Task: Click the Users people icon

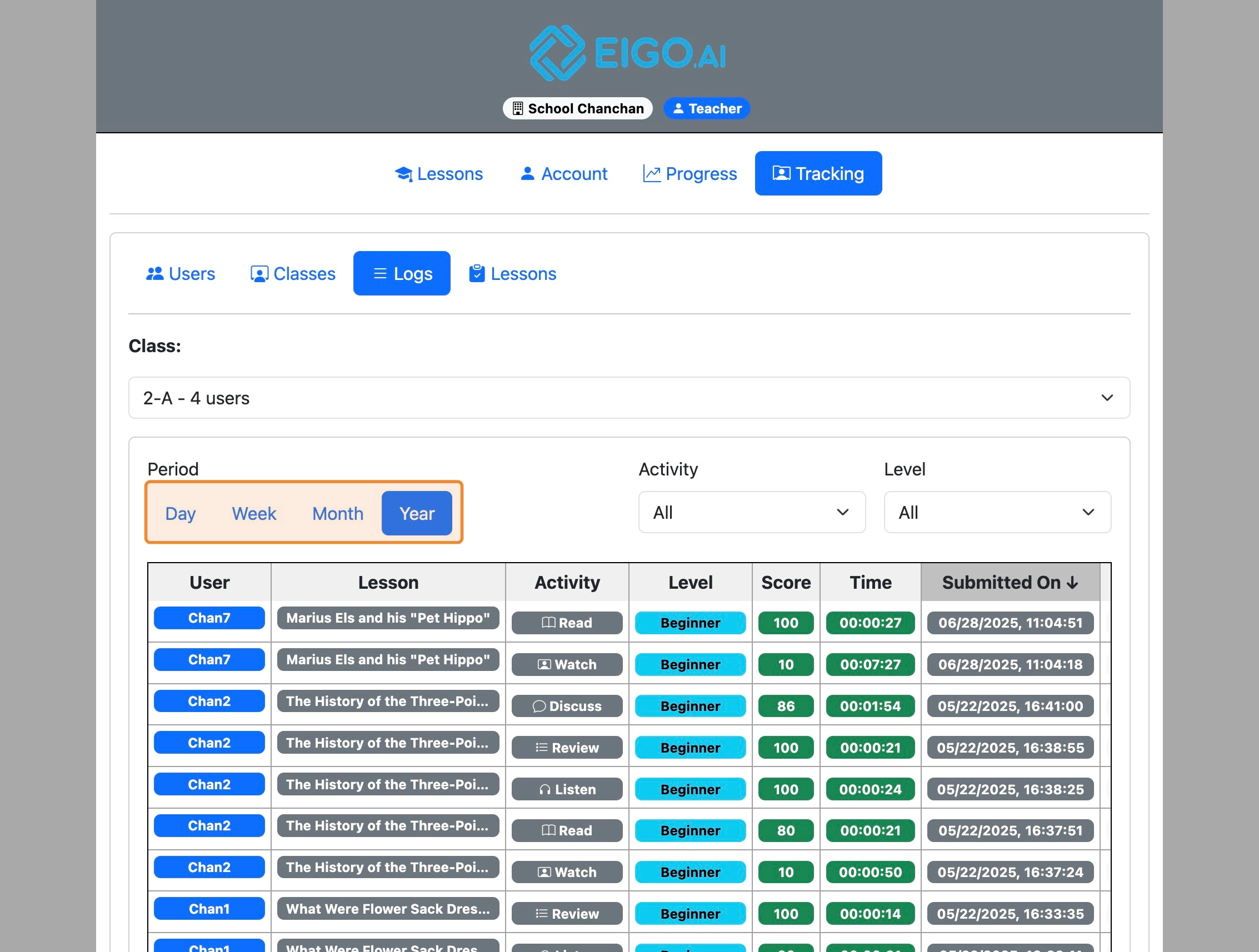Action: coord(155,274)
